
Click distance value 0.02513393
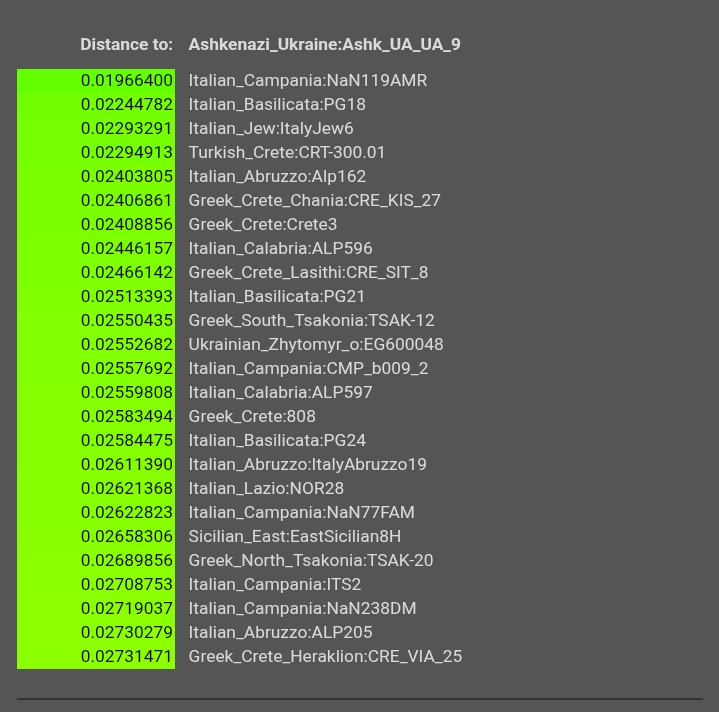(x=127, y=296)
